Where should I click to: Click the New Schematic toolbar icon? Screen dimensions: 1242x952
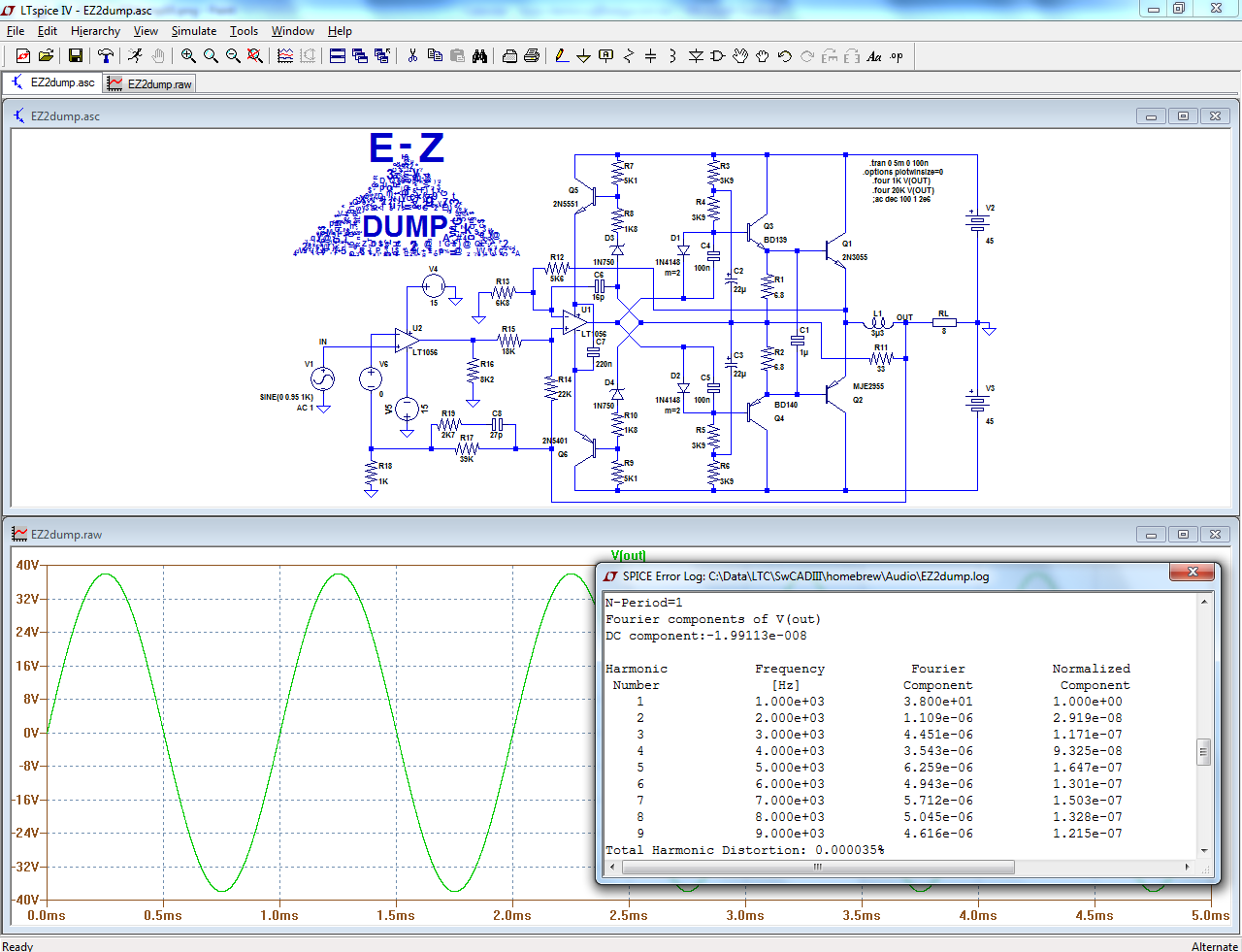22,56
